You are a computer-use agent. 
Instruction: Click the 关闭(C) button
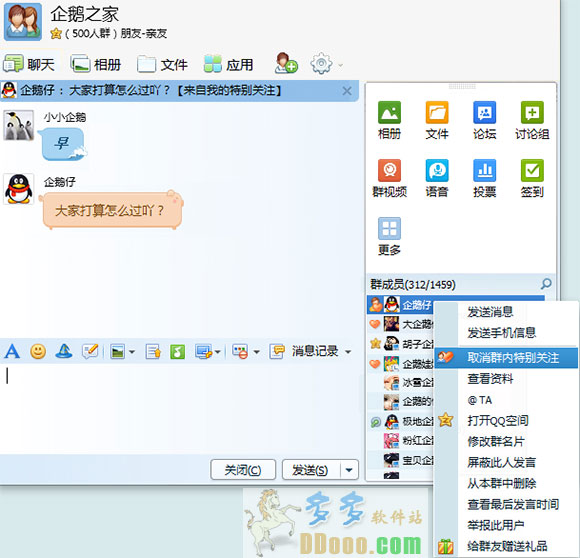243,470
